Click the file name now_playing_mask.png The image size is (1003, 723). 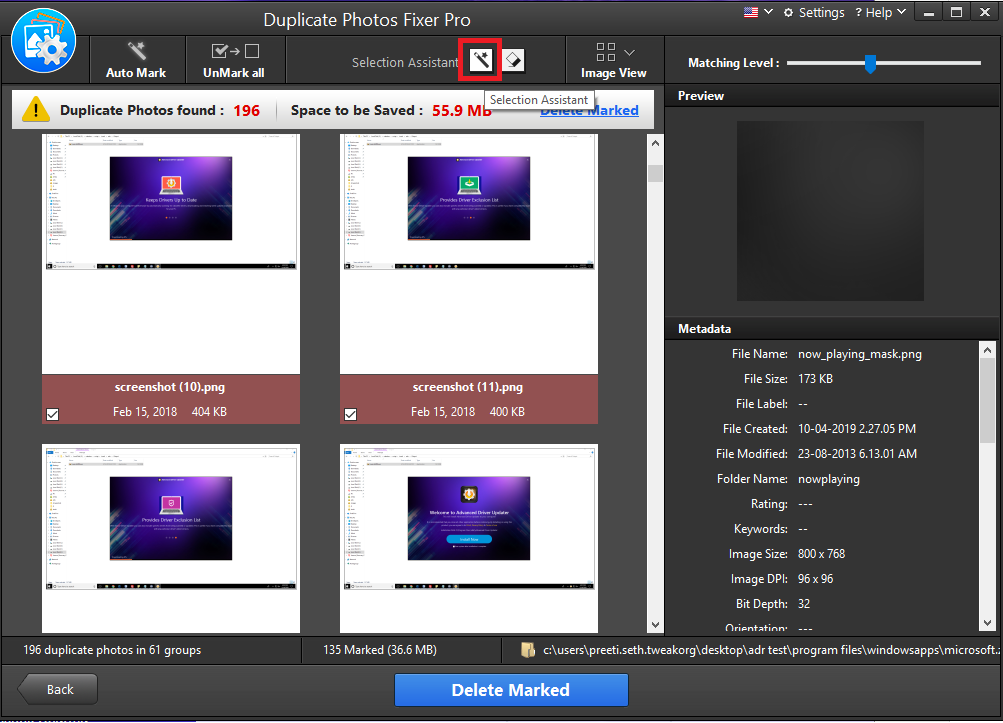coord(860,354)
